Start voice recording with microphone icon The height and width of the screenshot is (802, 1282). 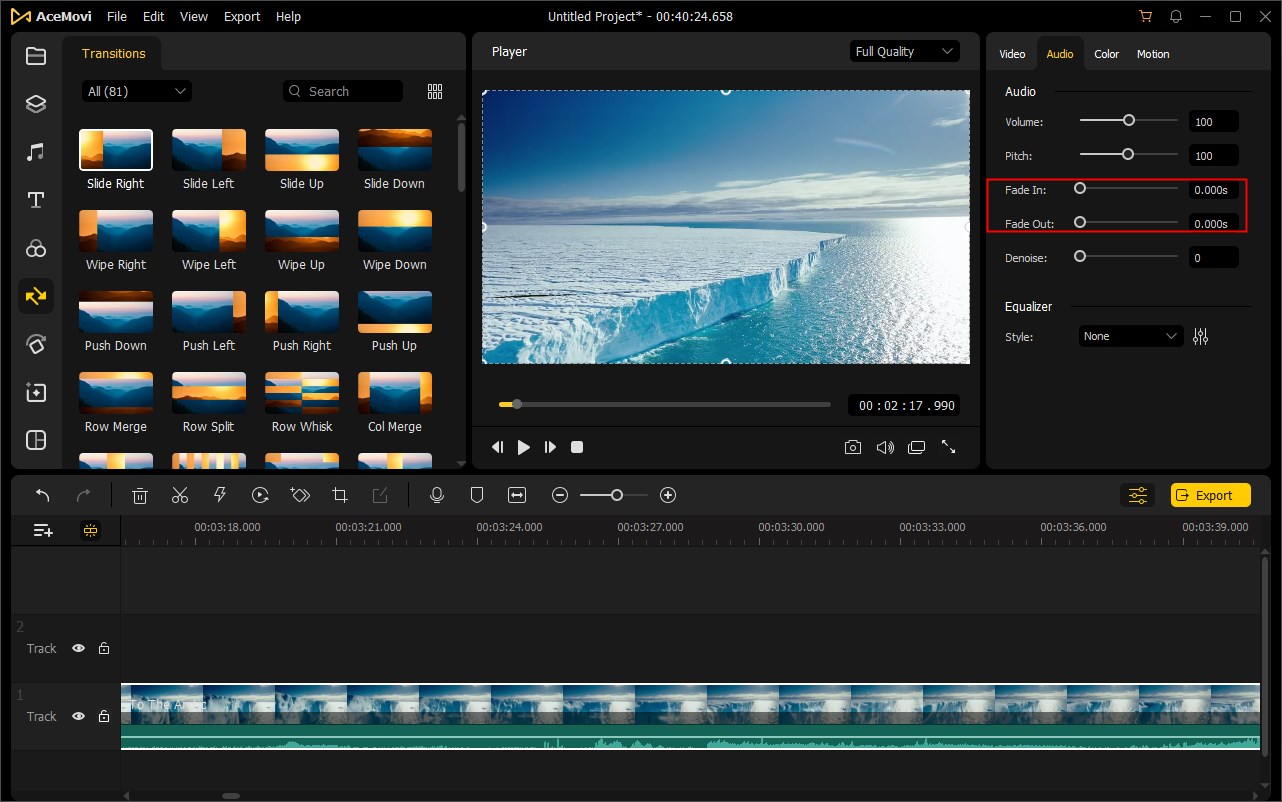coord(436,495)
